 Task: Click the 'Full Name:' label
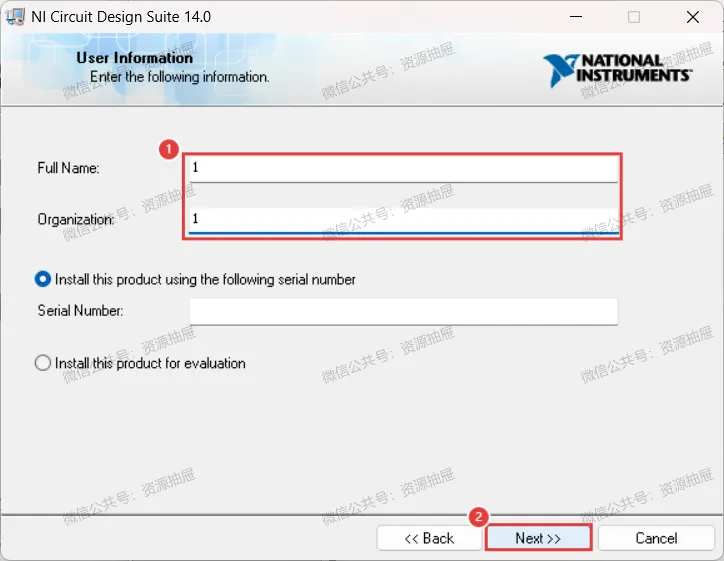[68, 168]
